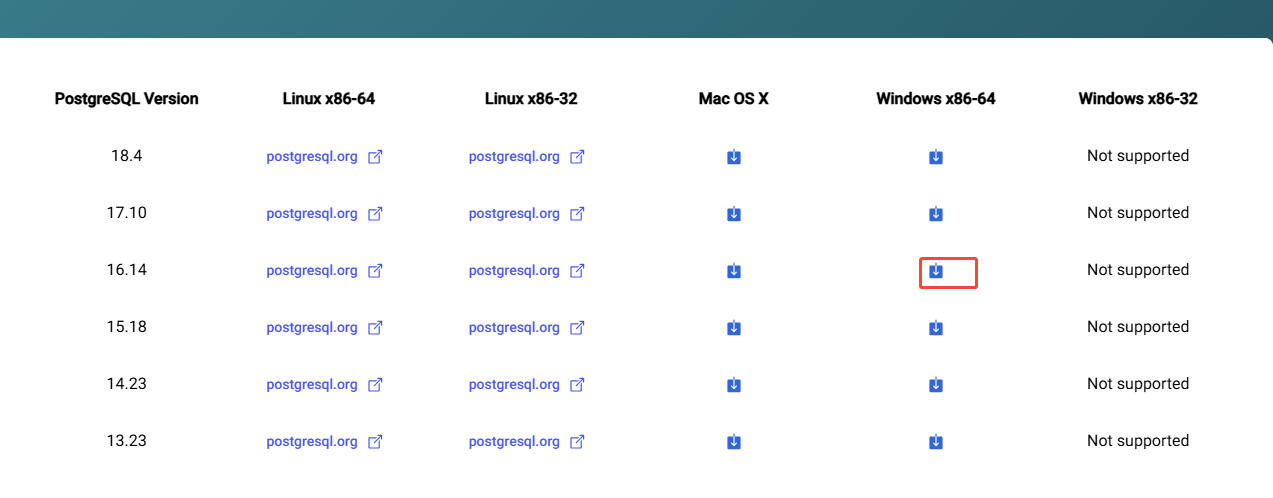Open postgresql.org link for 16.14 Linux x86-64
The width and height of the screenshot is (1273, 498).
[x=312, y=271]
